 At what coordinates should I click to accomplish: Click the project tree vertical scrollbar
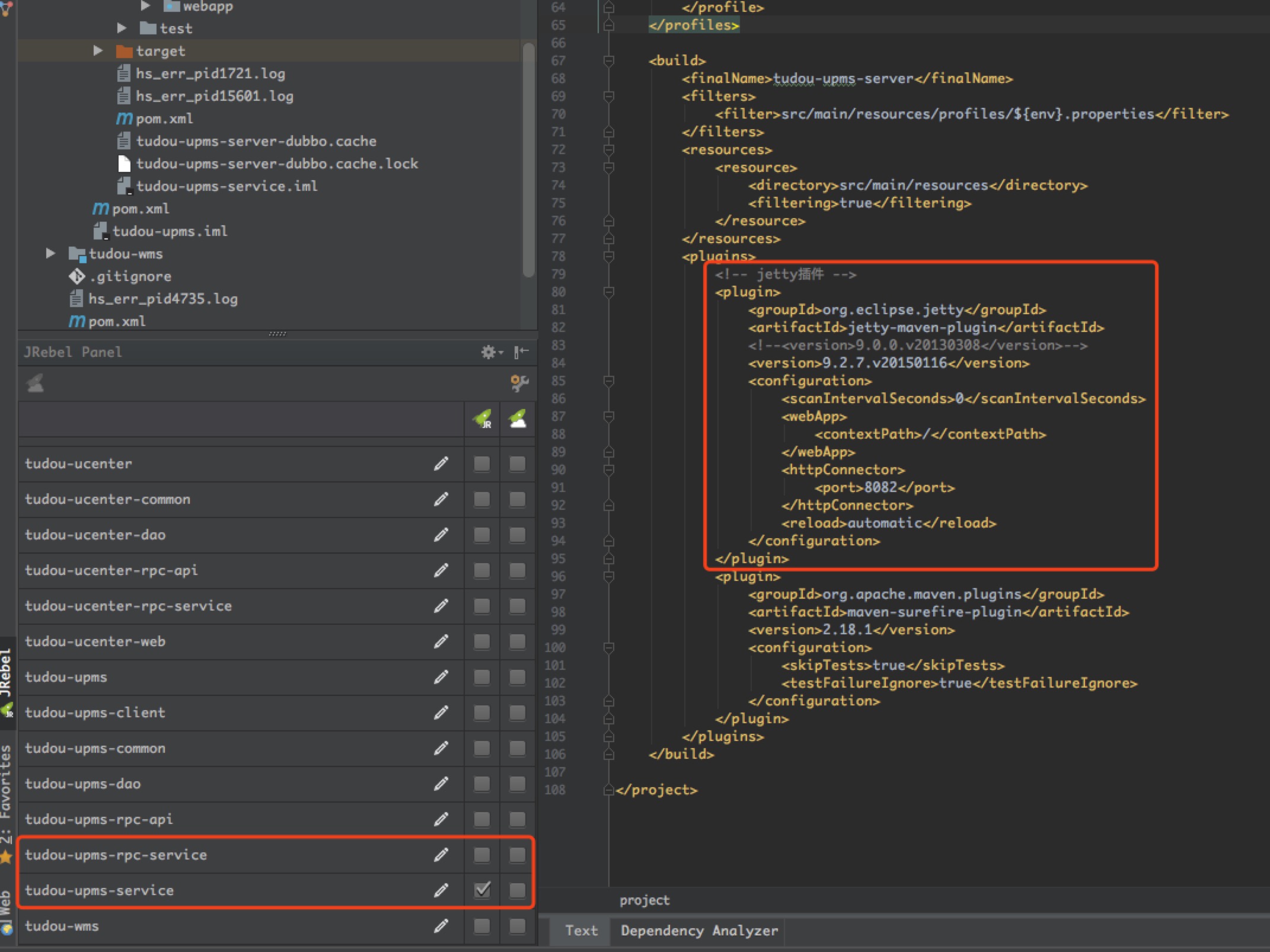click(x=529, y=160)
